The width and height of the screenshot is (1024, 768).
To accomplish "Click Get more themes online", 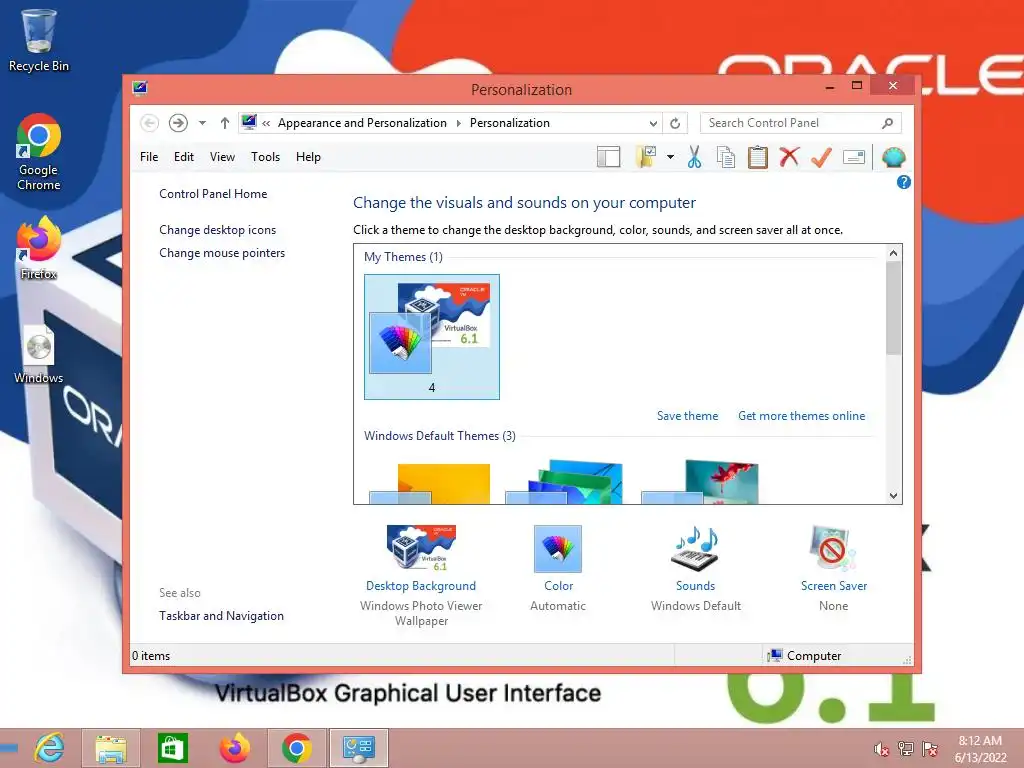I will click(801, 416).
